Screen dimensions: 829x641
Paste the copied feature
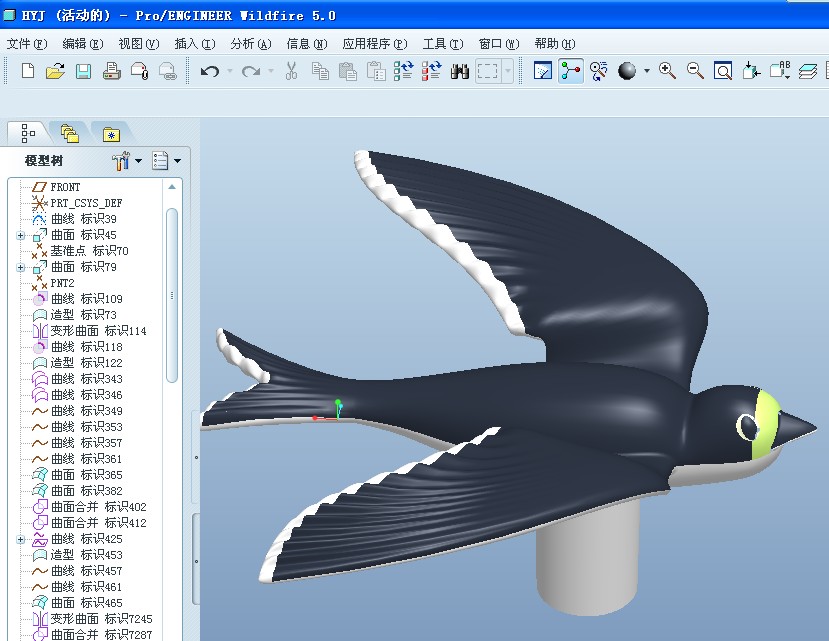(x=347, y=71)
